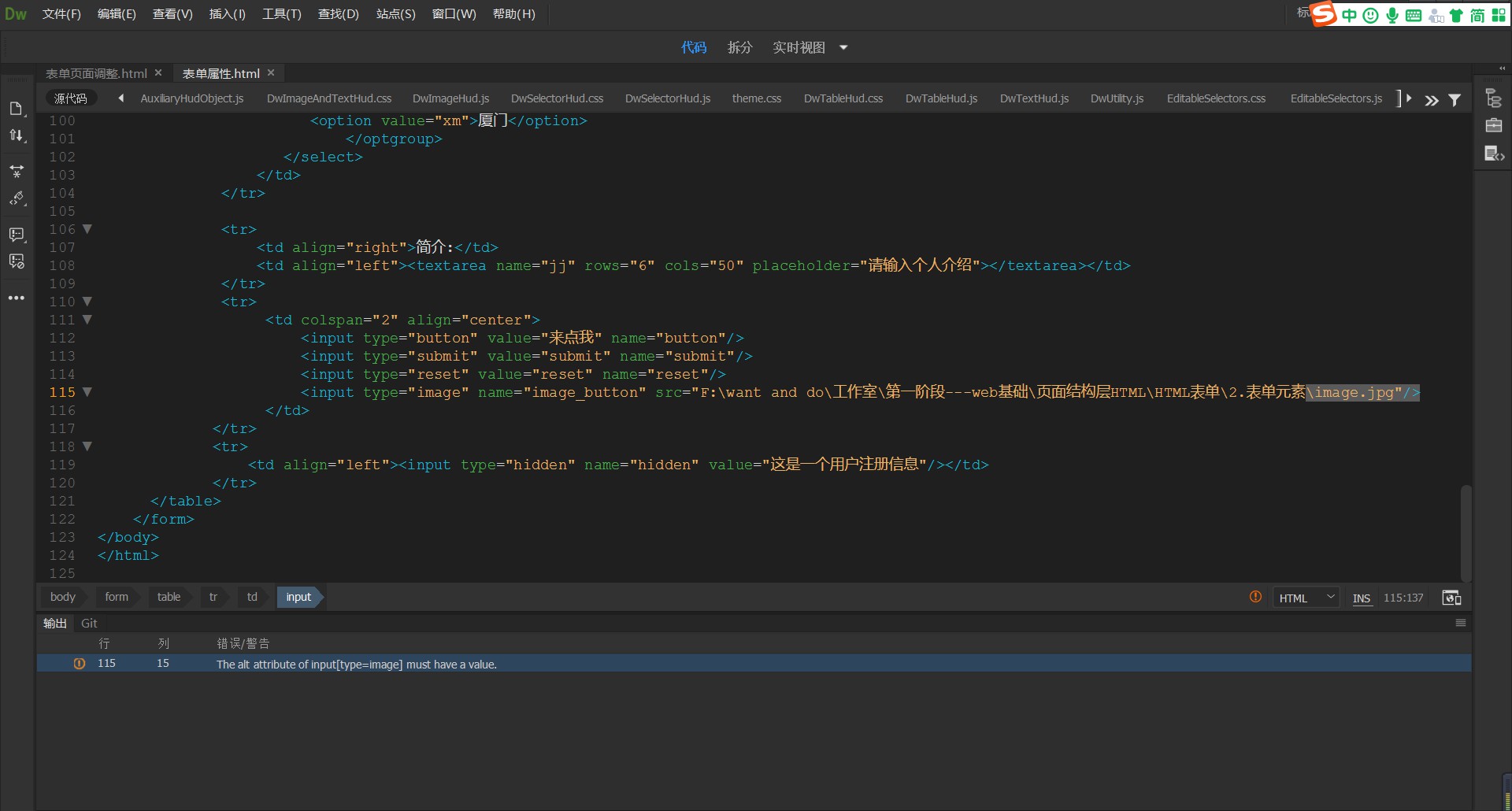Screen dimensions: 1512x811
Task: Collapse code fold at line 115
Action: pos(87,392)
